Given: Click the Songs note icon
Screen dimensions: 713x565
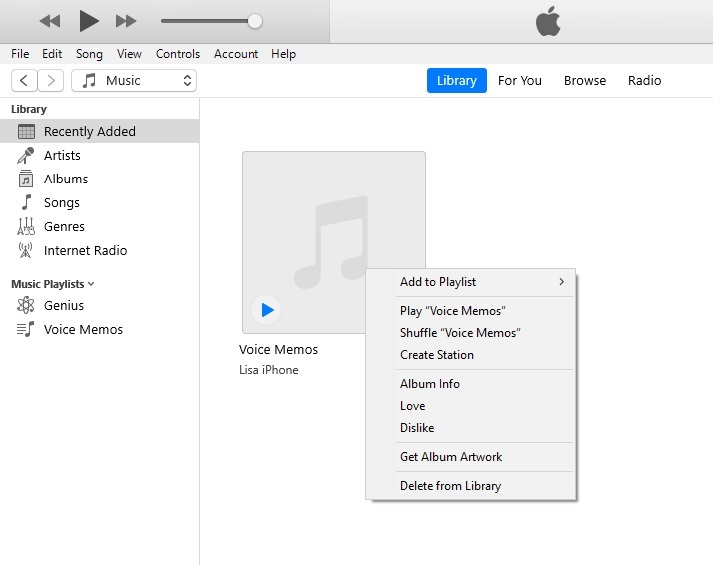Looking at the screenshot, I should tap(26, 202).
